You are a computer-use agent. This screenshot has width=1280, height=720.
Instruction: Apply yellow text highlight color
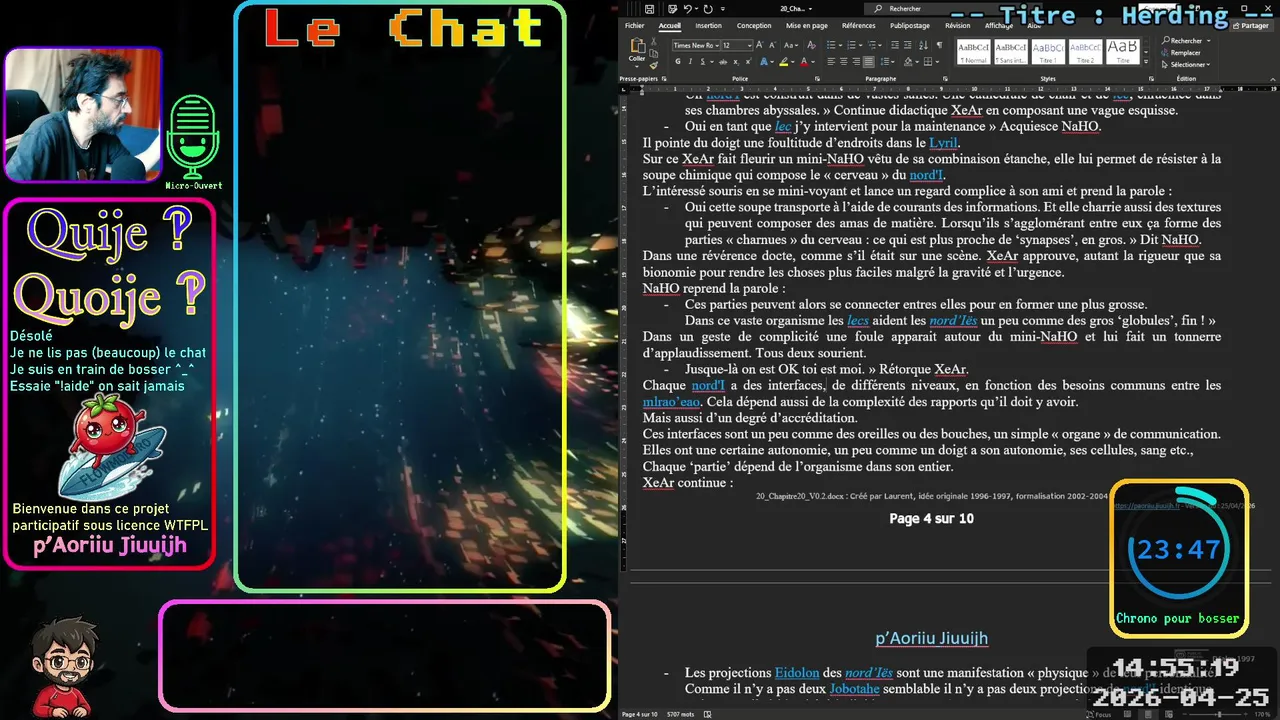[x=783, y=61]
